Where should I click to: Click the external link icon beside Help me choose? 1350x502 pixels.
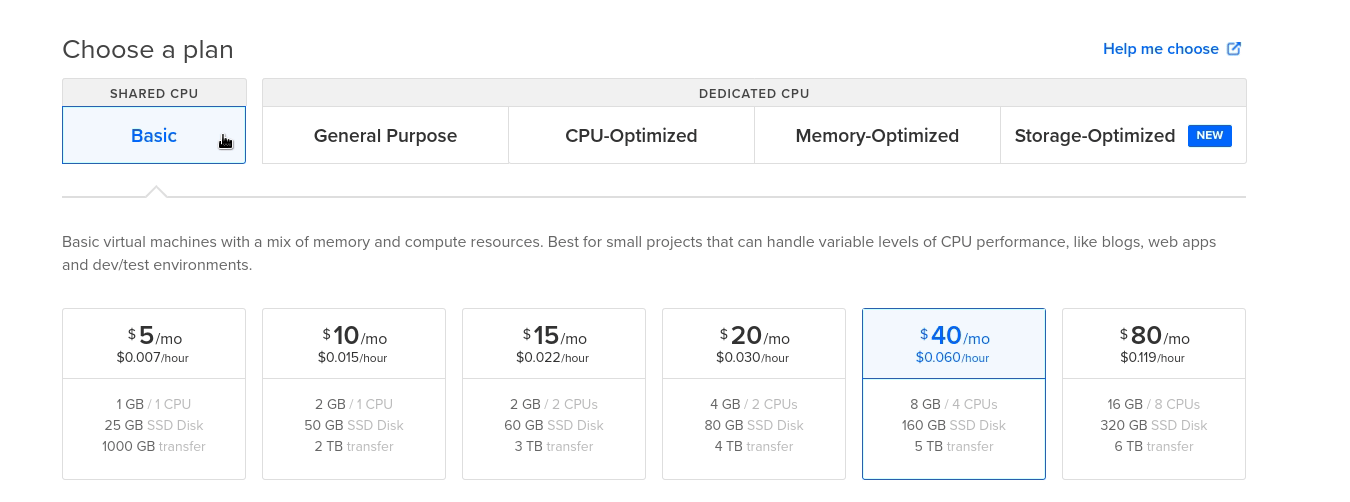pyautogui.click(x=1234, y=49)
